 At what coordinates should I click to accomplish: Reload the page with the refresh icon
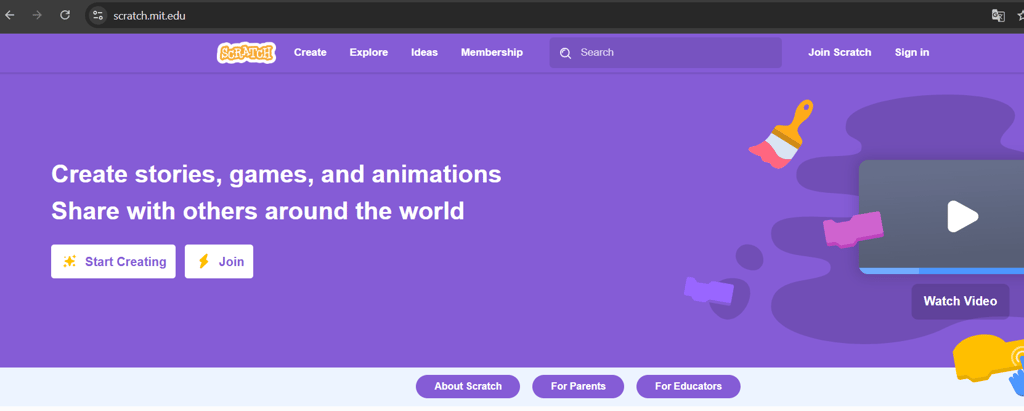click(65, 15)
